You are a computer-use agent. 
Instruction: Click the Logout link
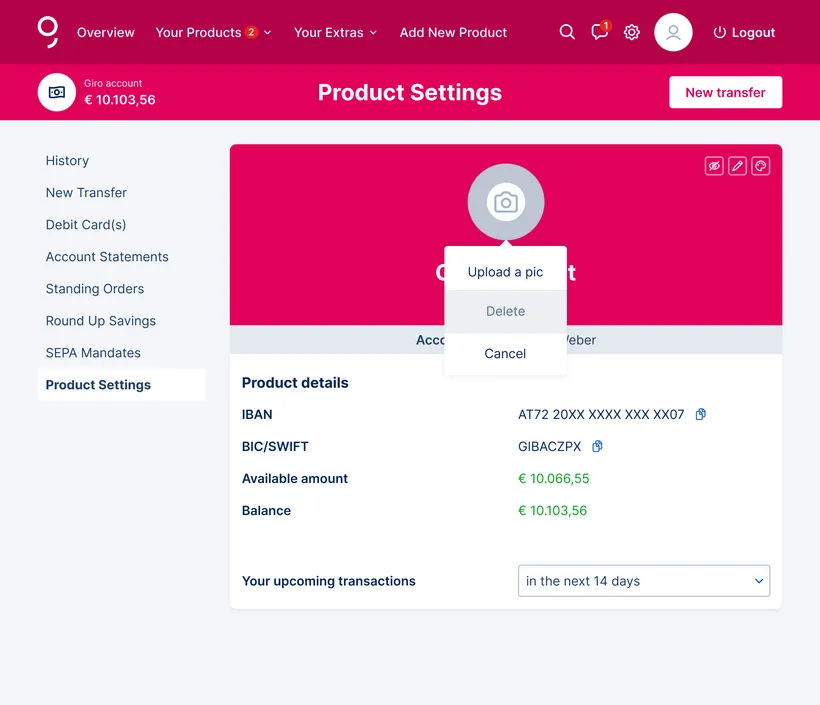[743, 32]
